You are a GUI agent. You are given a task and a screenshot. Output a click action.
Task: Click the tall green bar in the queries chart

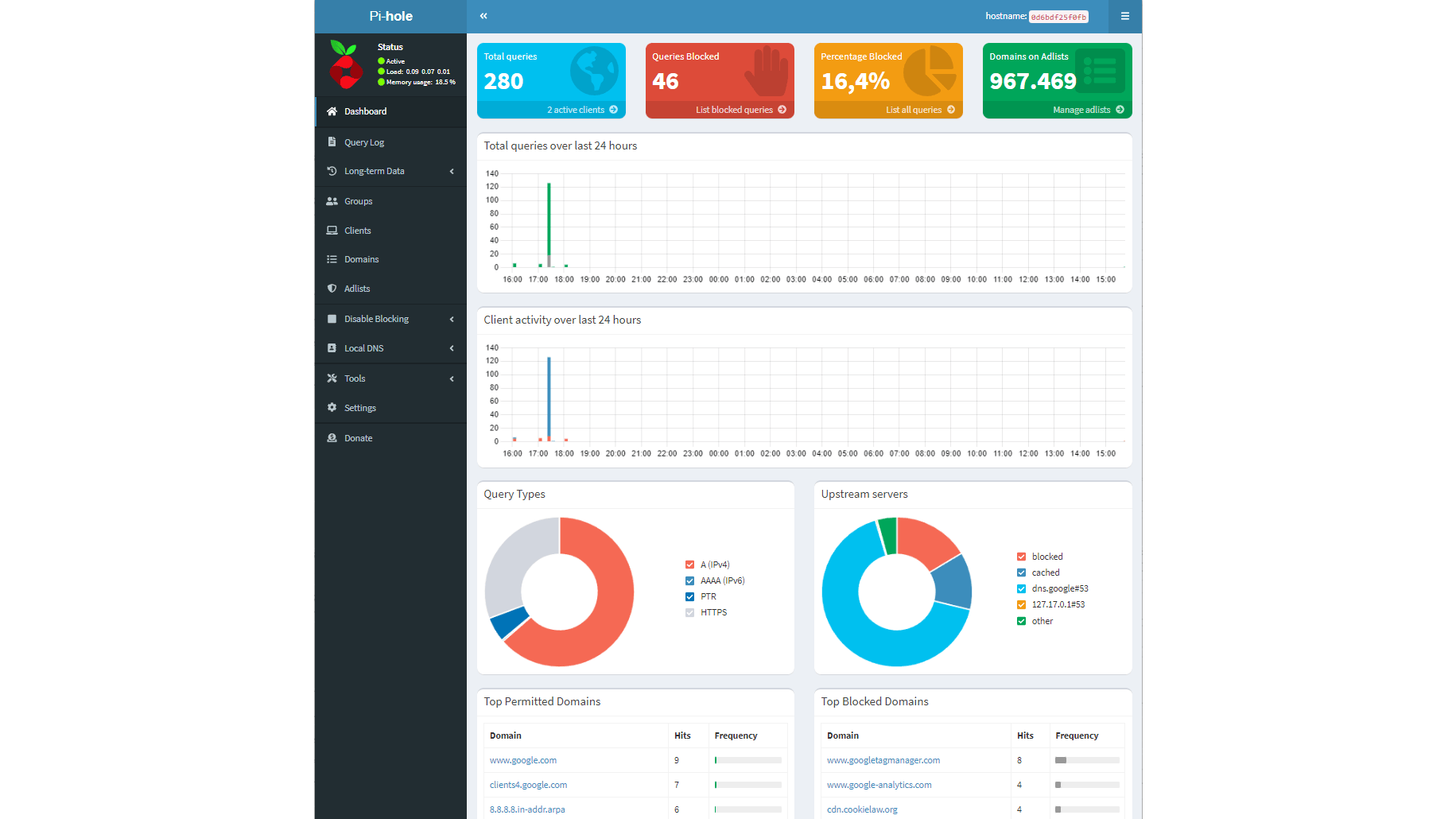(x=549, y=219)
